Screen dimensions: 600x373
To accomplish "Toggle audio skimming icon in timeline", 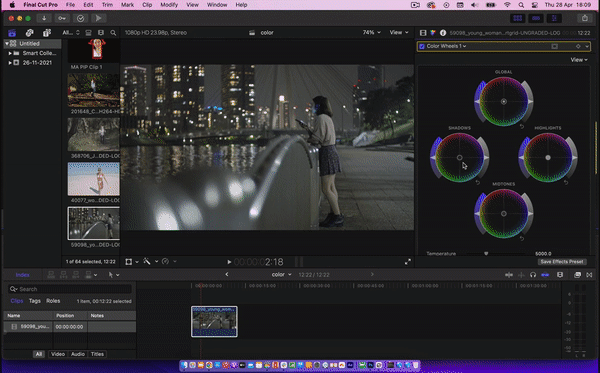I will [521, 275].
